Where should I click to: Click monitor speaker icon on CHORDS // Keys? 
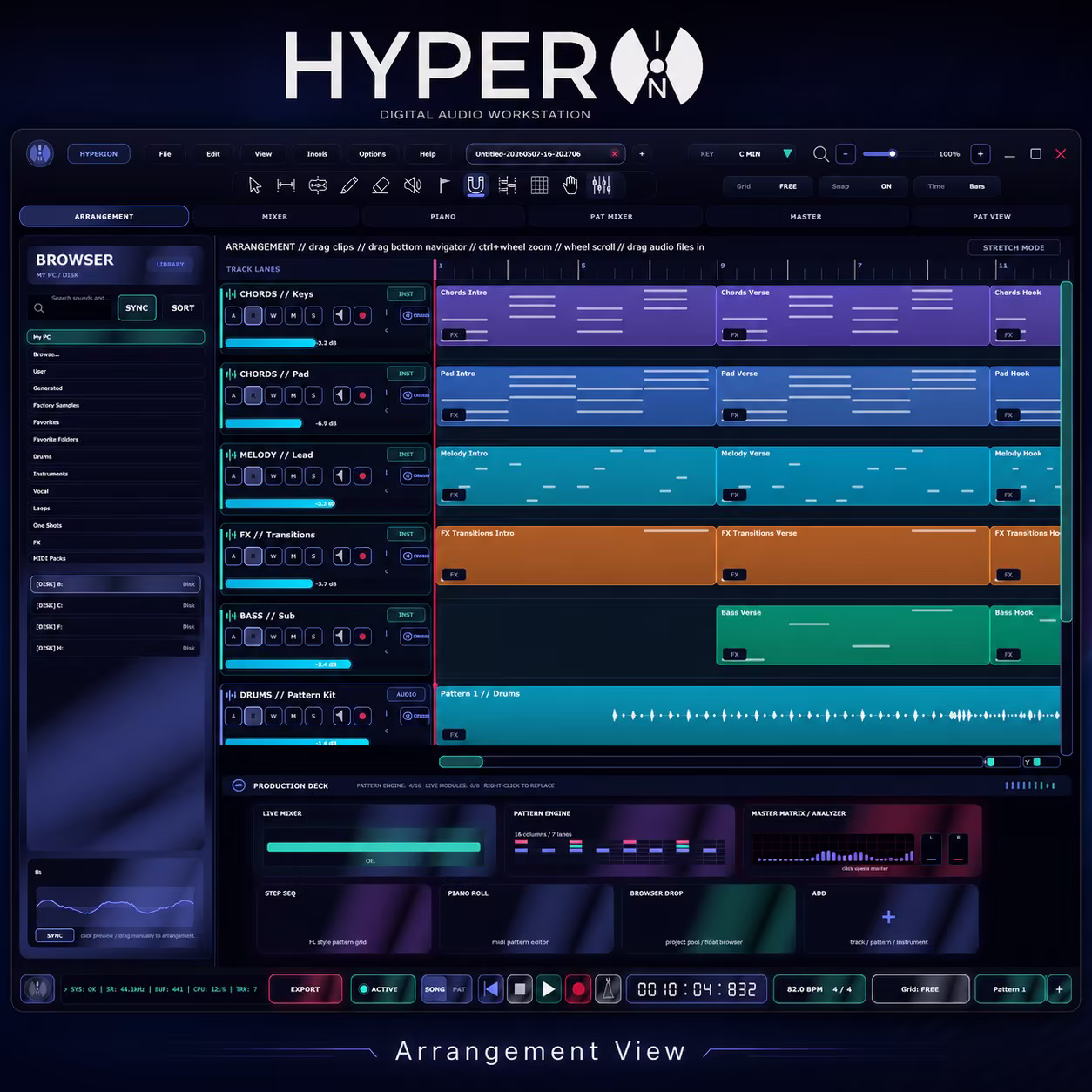point(341,315)
